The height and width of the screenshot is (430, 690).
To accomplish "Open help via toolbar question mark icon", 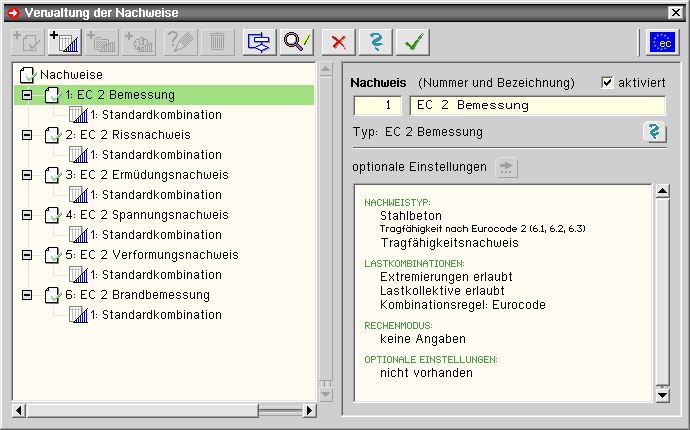I will click(376, 41).
